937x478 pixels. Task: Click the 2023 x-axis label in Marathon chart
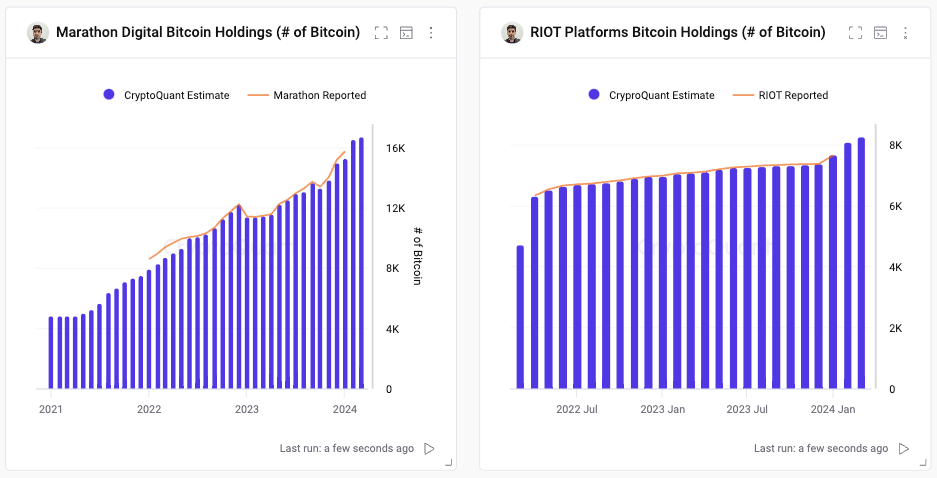tap(246, 409)
